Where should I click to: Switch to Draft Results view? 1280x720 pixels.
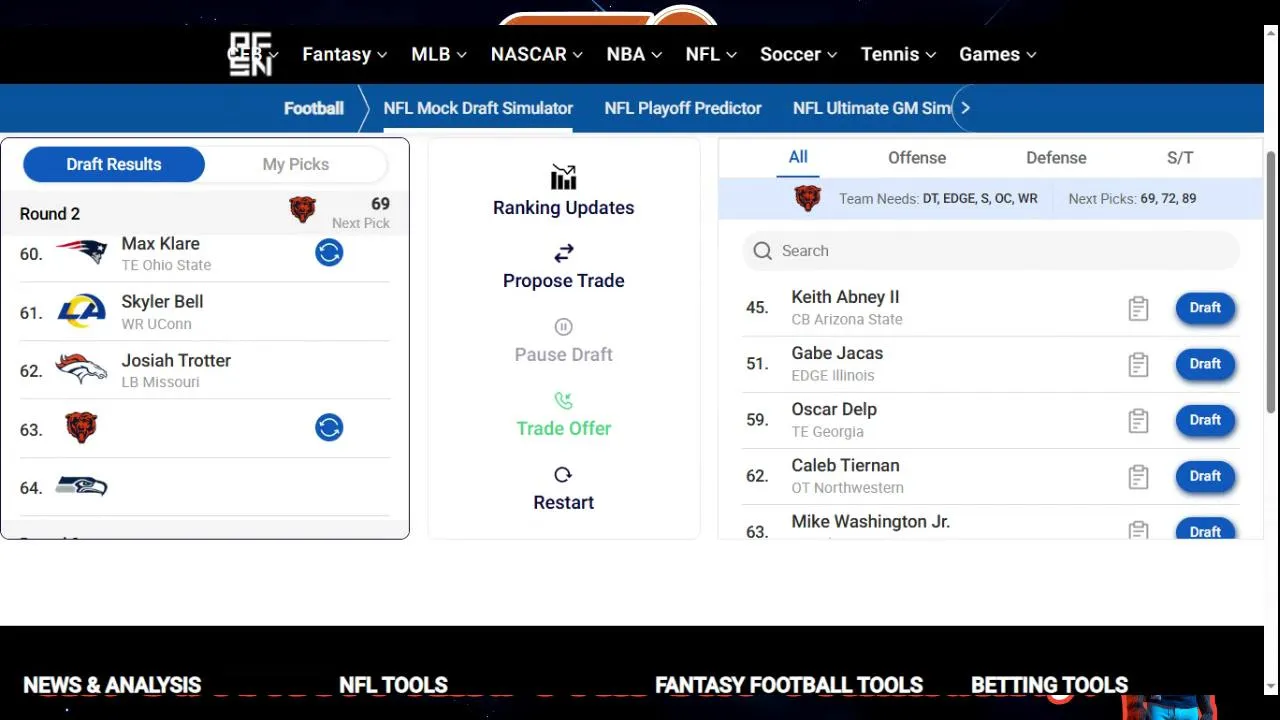pos(114,164)
